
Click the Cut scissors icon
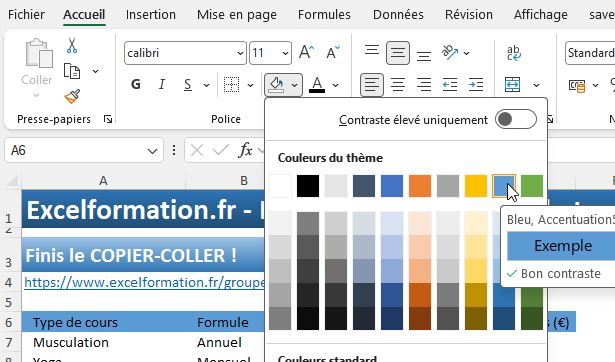(72, 45)
